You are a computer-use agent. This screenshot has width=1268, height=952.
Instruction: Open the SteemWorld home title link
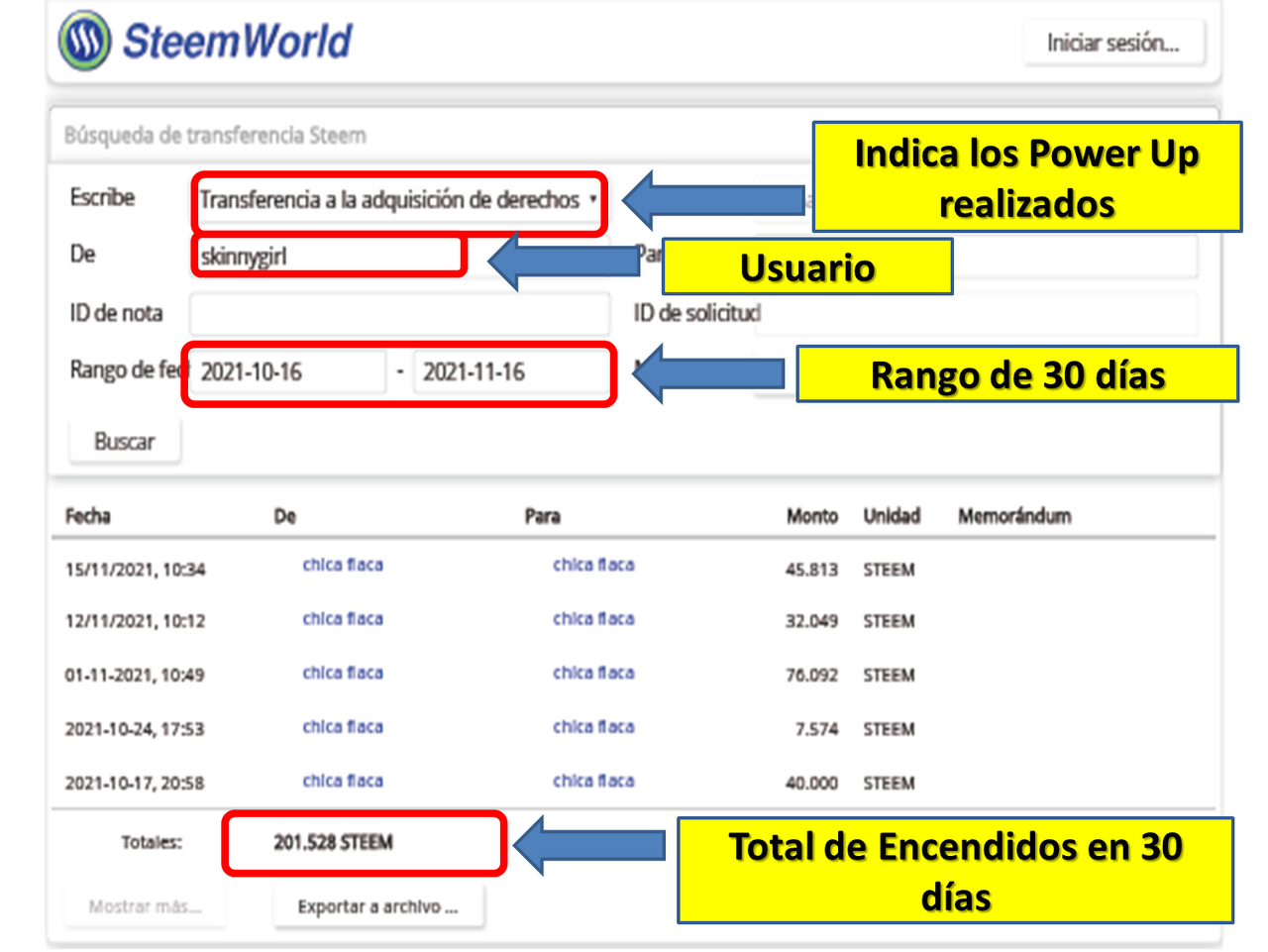click(x=237, y=42)
